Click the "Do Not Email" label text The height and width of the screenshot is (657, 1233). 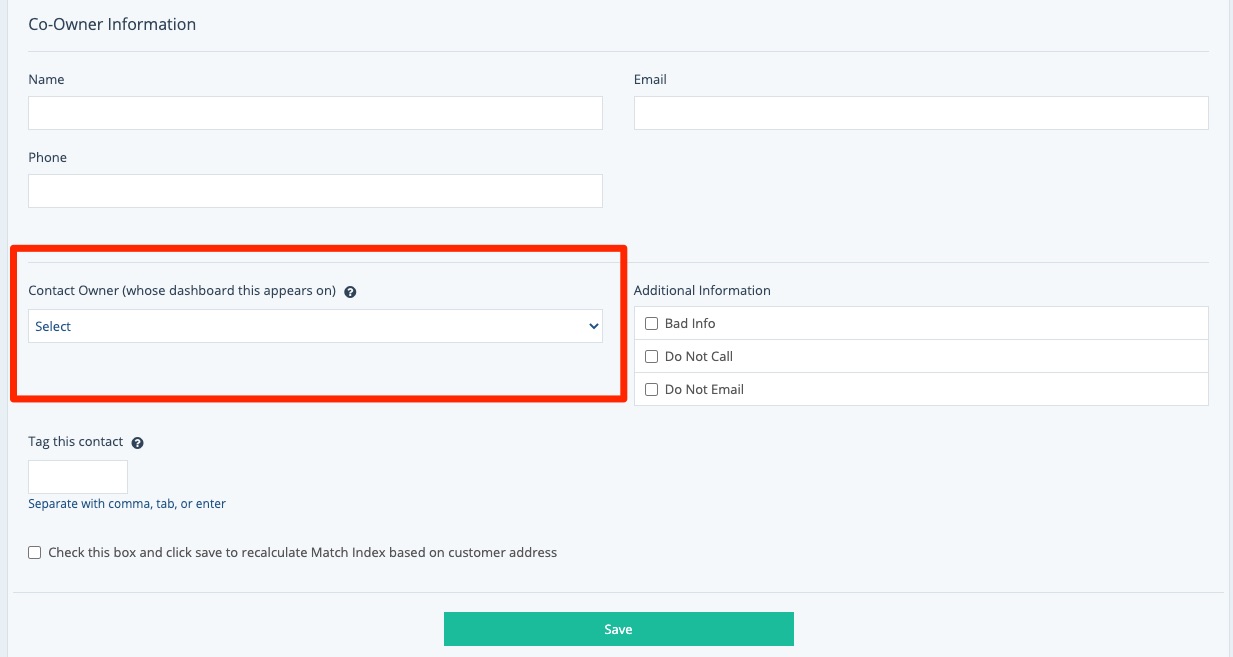click(704, 390)
